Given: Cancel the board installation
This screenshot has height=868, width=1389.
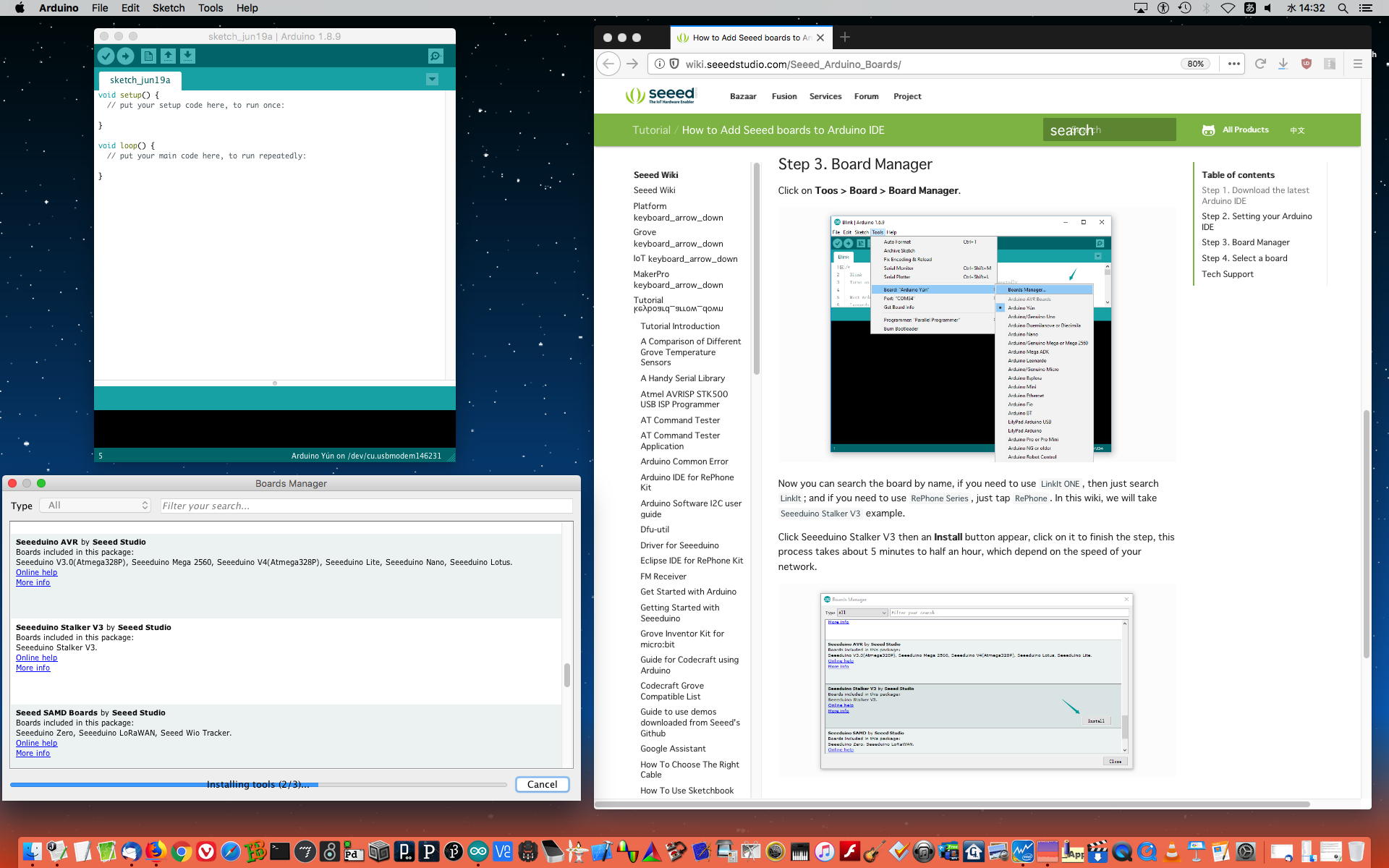Looking at the screenshot, I should click(x=542, y=784).
